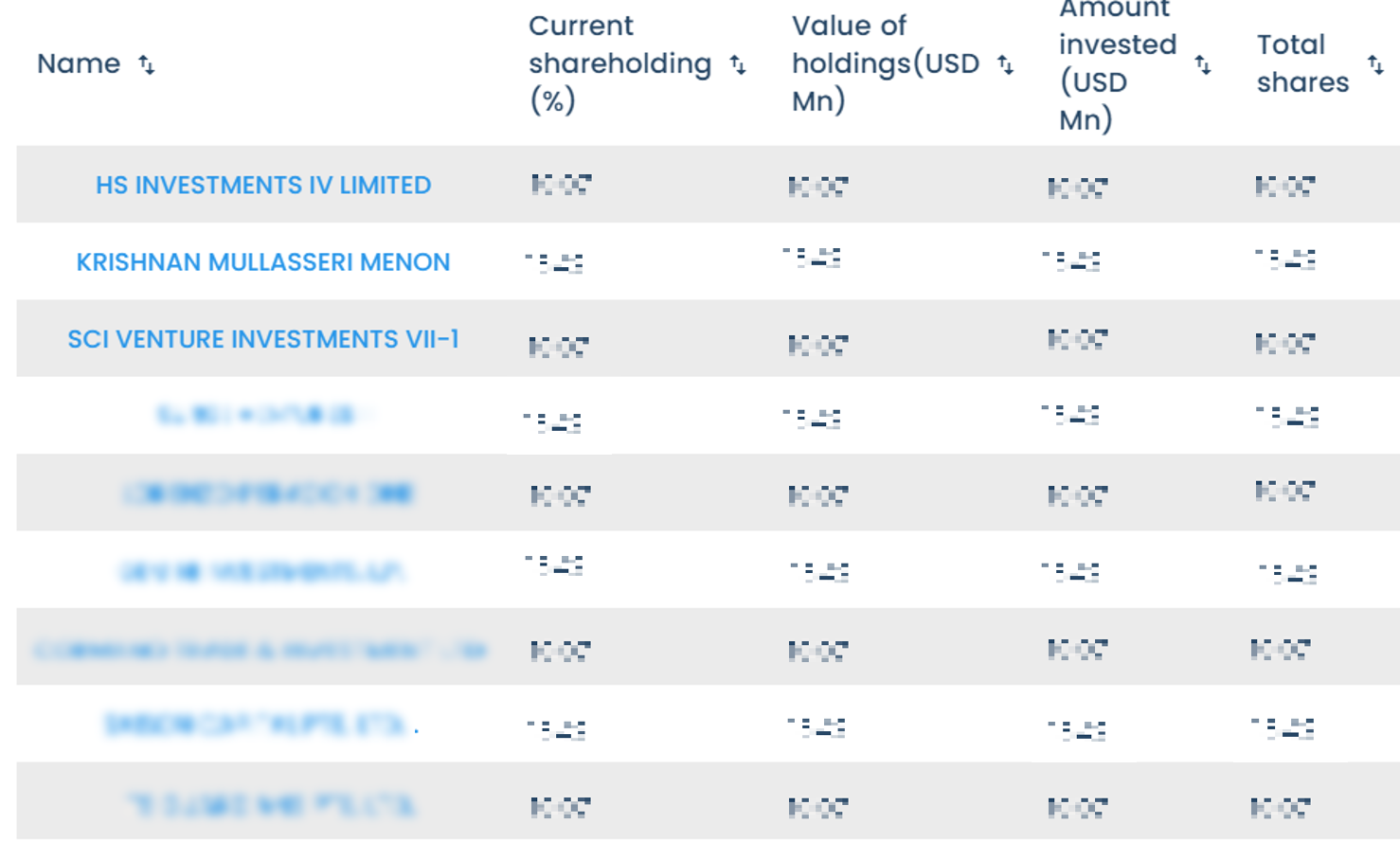1400x842 pixels.
Task: Sort by Current shareholding (%) using its arrow icon
Action: click(x=738, y=64)
